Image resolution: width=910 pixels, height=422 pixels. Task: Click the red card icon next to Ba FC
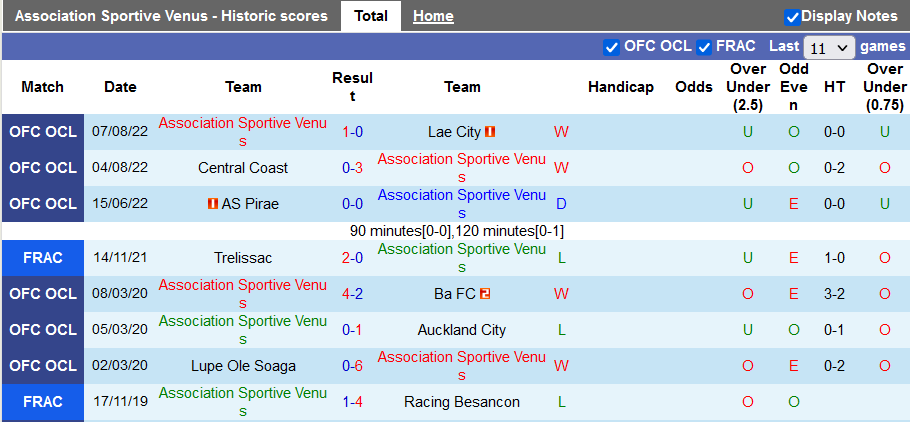click(x=485, y=294)
